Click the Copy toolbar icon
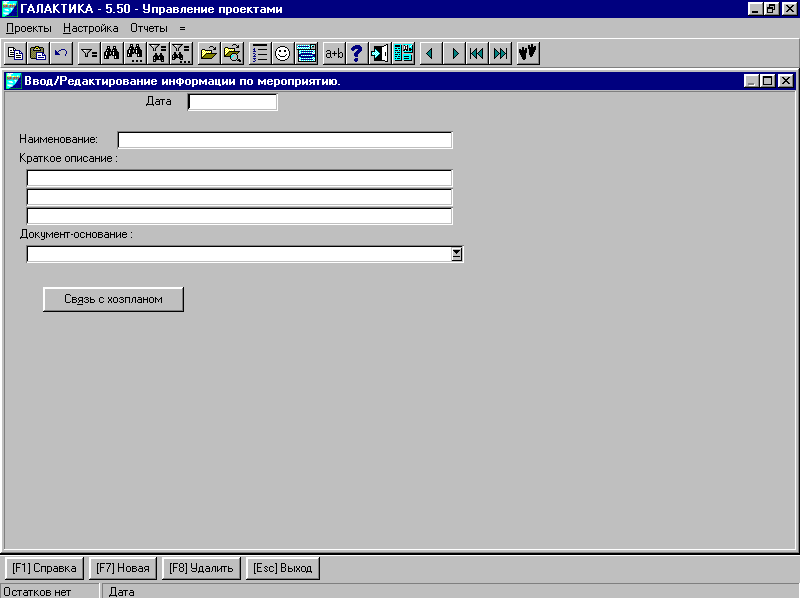Screen dimensions: 800x600 (x=15, y=53)
